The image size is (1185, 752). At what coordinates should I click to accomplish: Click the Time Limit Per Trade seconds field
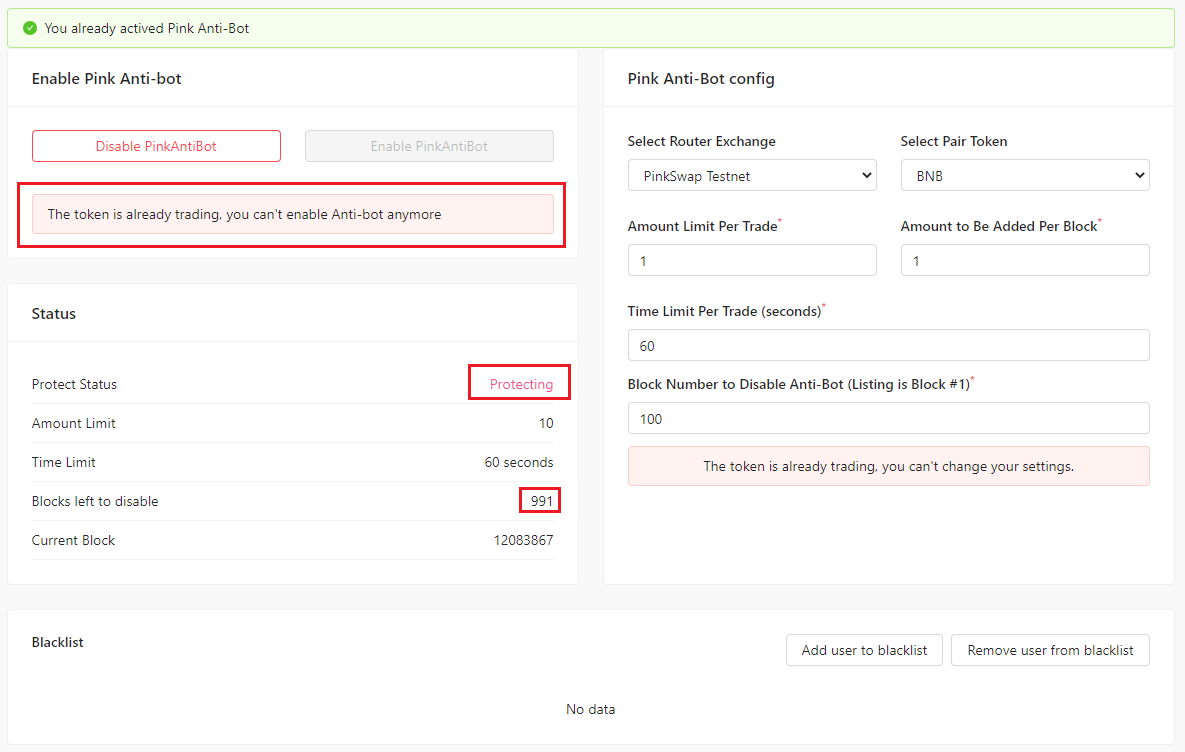(889, 345)
